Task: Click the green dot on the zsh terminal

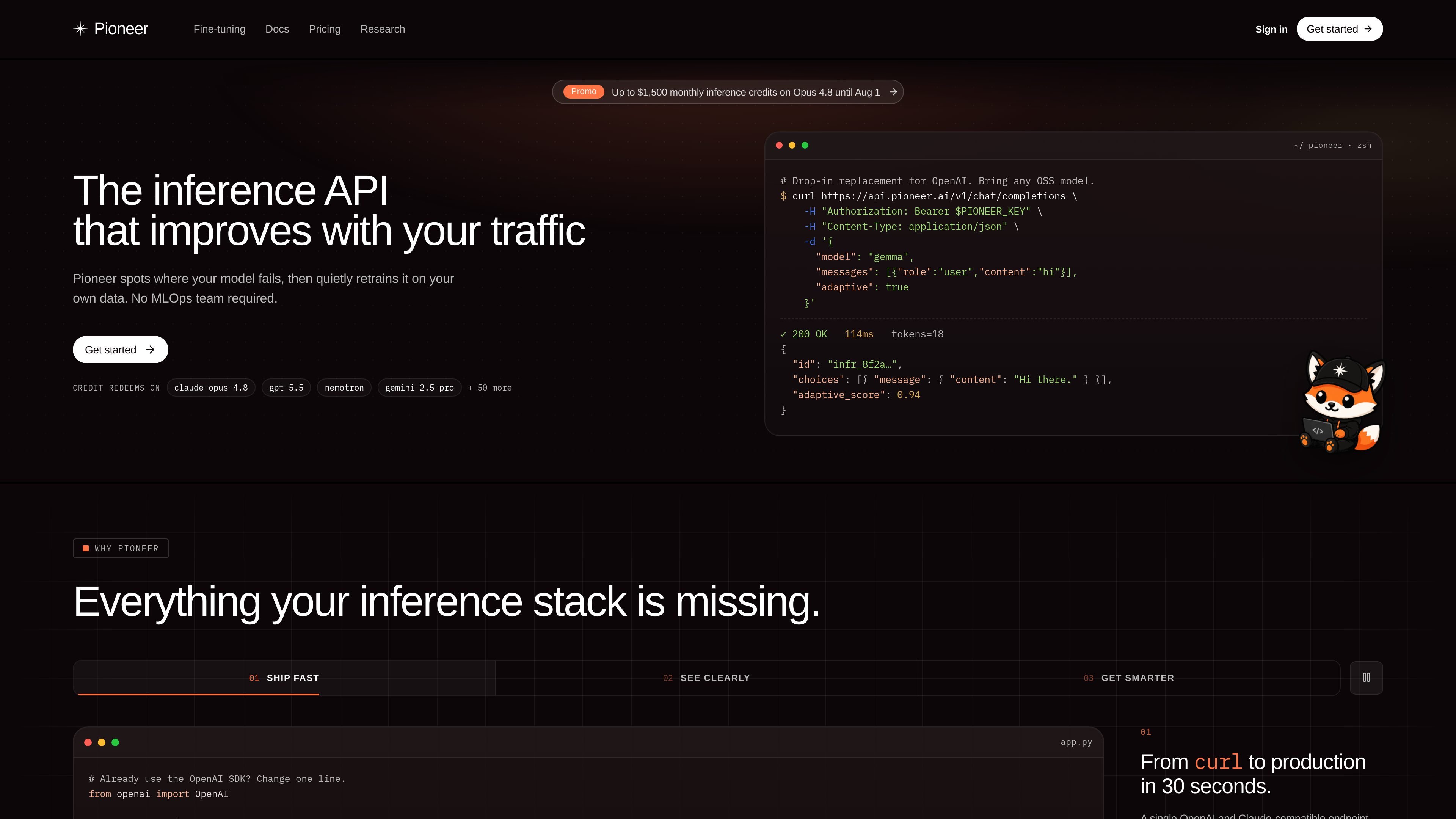Action: [805, 145]
